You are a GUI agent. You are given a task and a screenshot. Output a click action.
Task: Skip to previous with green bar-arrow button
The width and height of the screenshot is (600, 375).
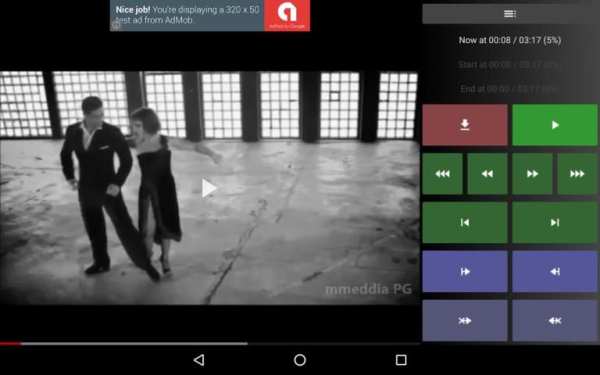pos(465,222)
